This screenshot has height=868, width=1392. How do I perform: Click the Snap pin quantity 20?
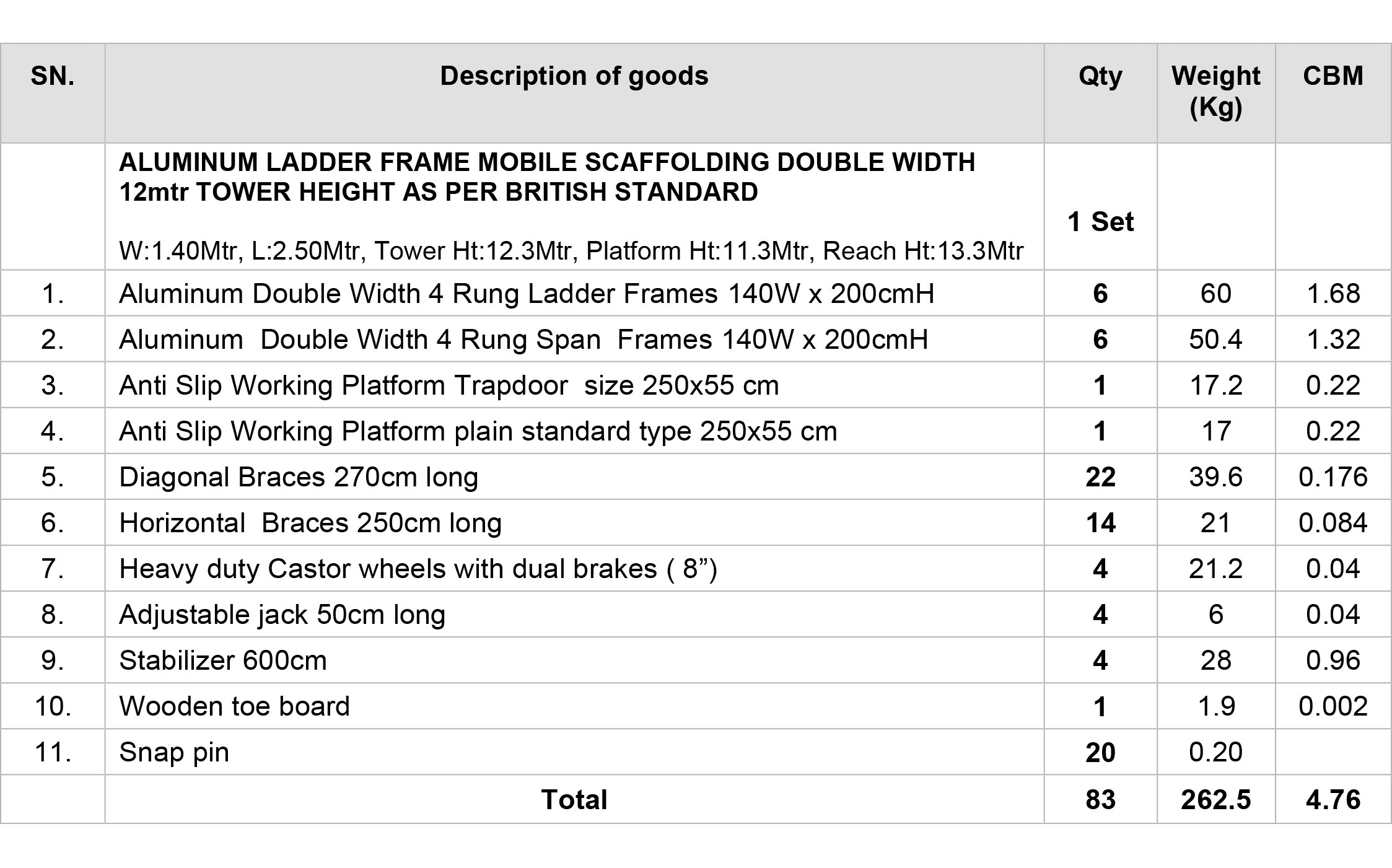pyautogui.click(x=1100, y=752)
